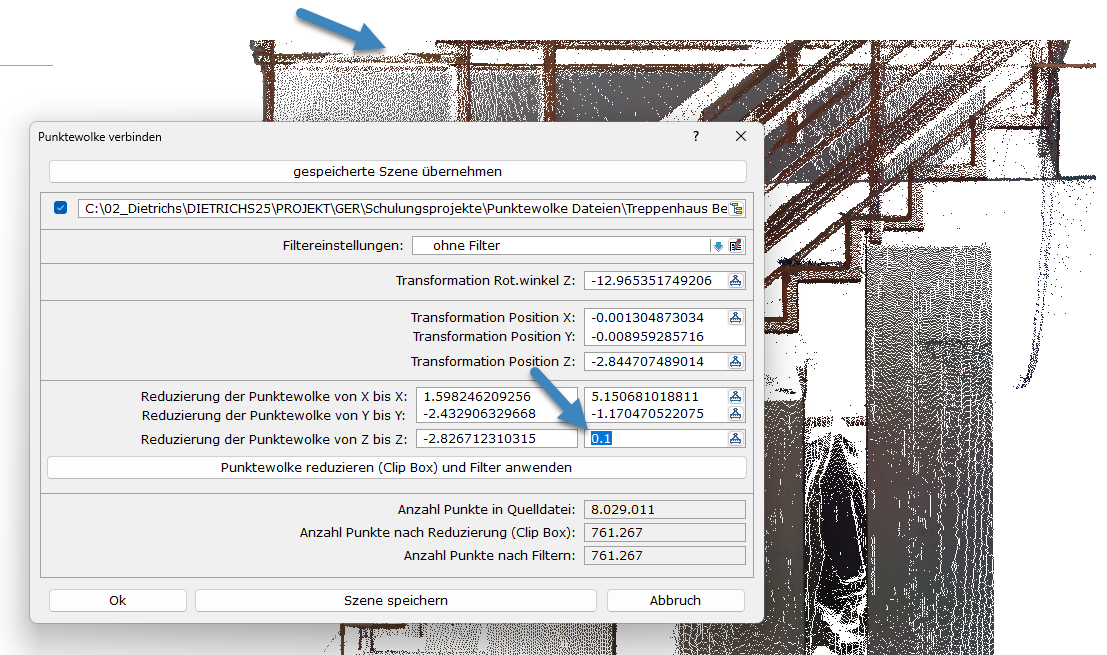Click the file browse icon beside the path

[x=736, y=208]
